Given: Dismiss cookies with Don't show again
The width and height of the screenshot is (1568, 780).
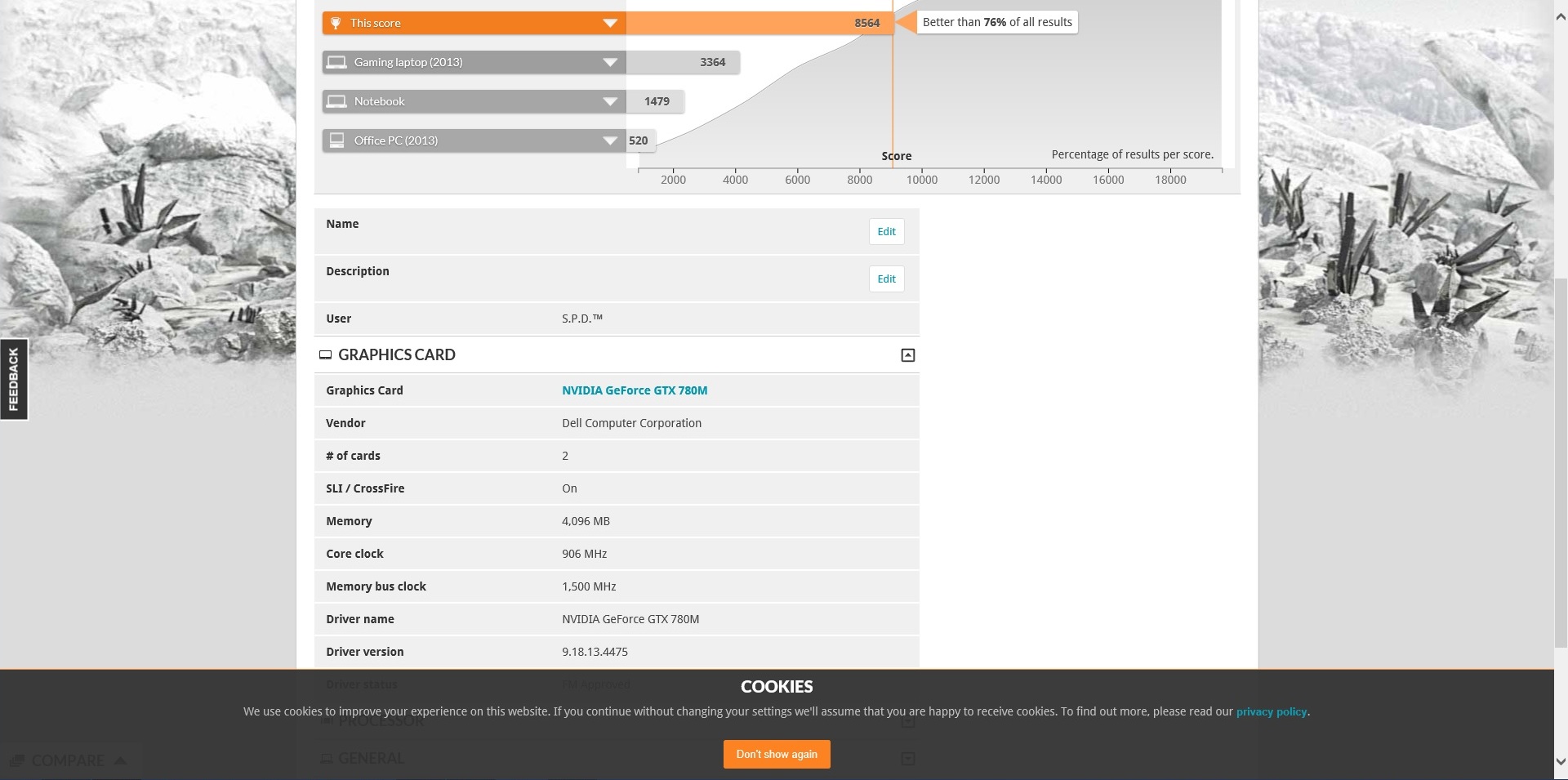Looking at the screenshot, I should (x=777, y=754).
